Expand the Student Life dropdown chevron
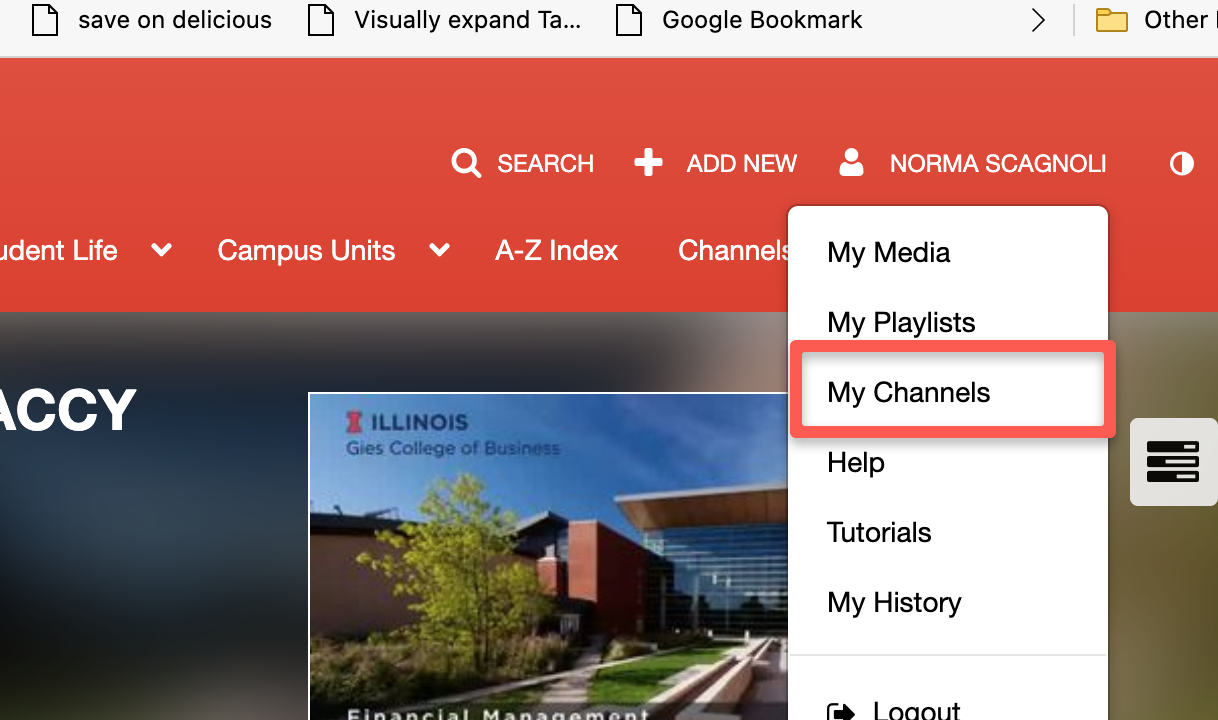The image size is (1218, 720). tap(161, 250)
